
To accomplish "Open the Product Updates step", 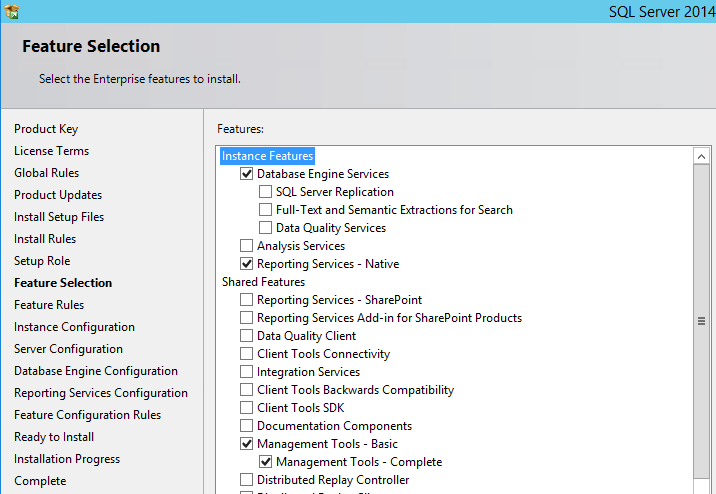I will point(58,195).
